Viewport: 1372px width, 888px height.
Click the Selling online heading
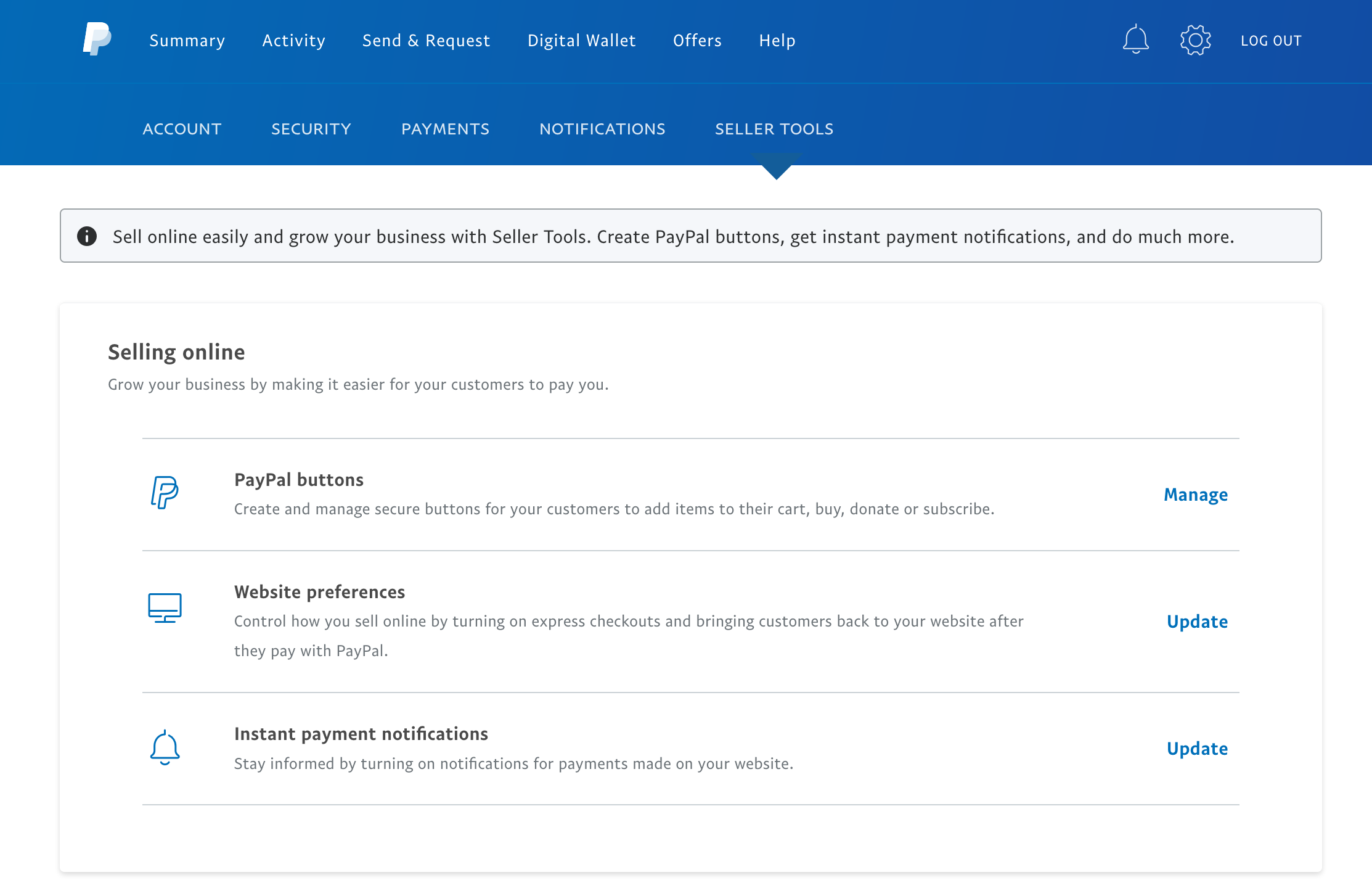(176, 352)
